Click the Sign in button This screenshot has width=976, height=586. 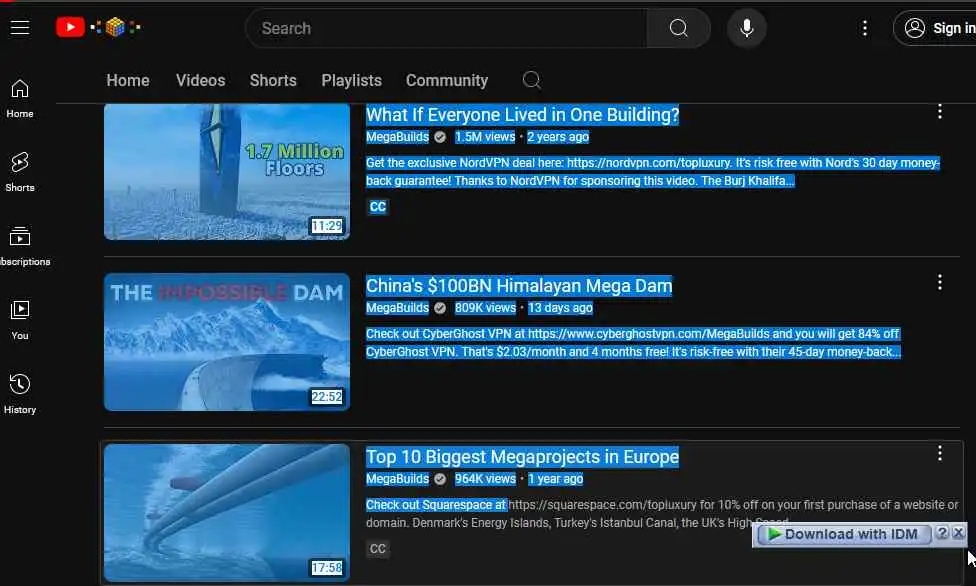point(935,28)
